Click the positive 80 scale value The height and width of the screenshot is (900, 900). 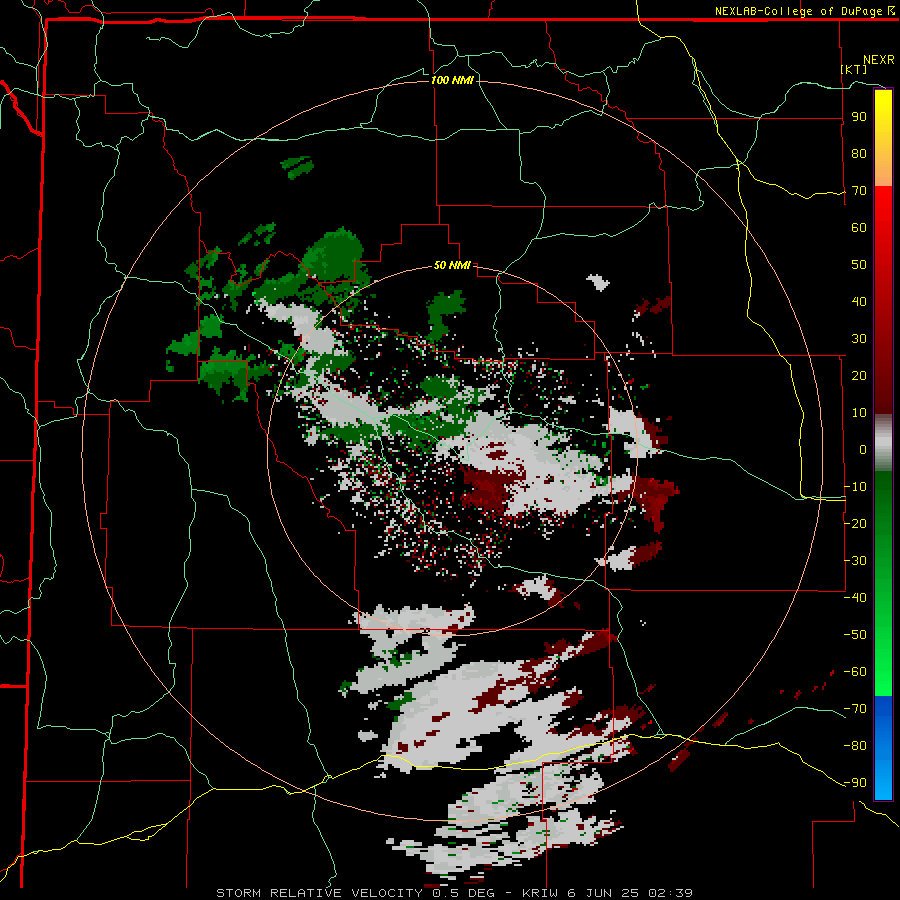pyautogui.click(x=859, y=154)
